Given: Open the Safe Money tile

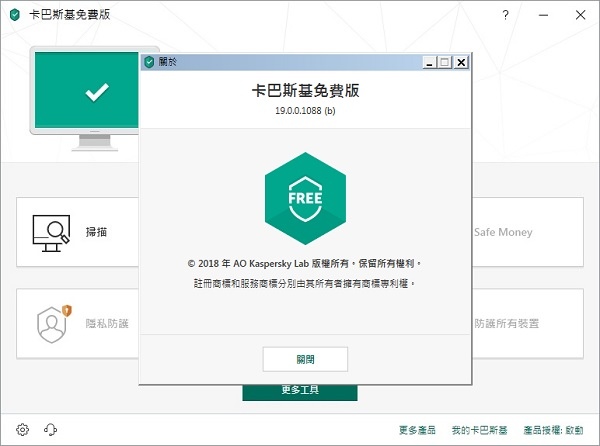Looking at the screenshot, I should click(x=528, y=232).
